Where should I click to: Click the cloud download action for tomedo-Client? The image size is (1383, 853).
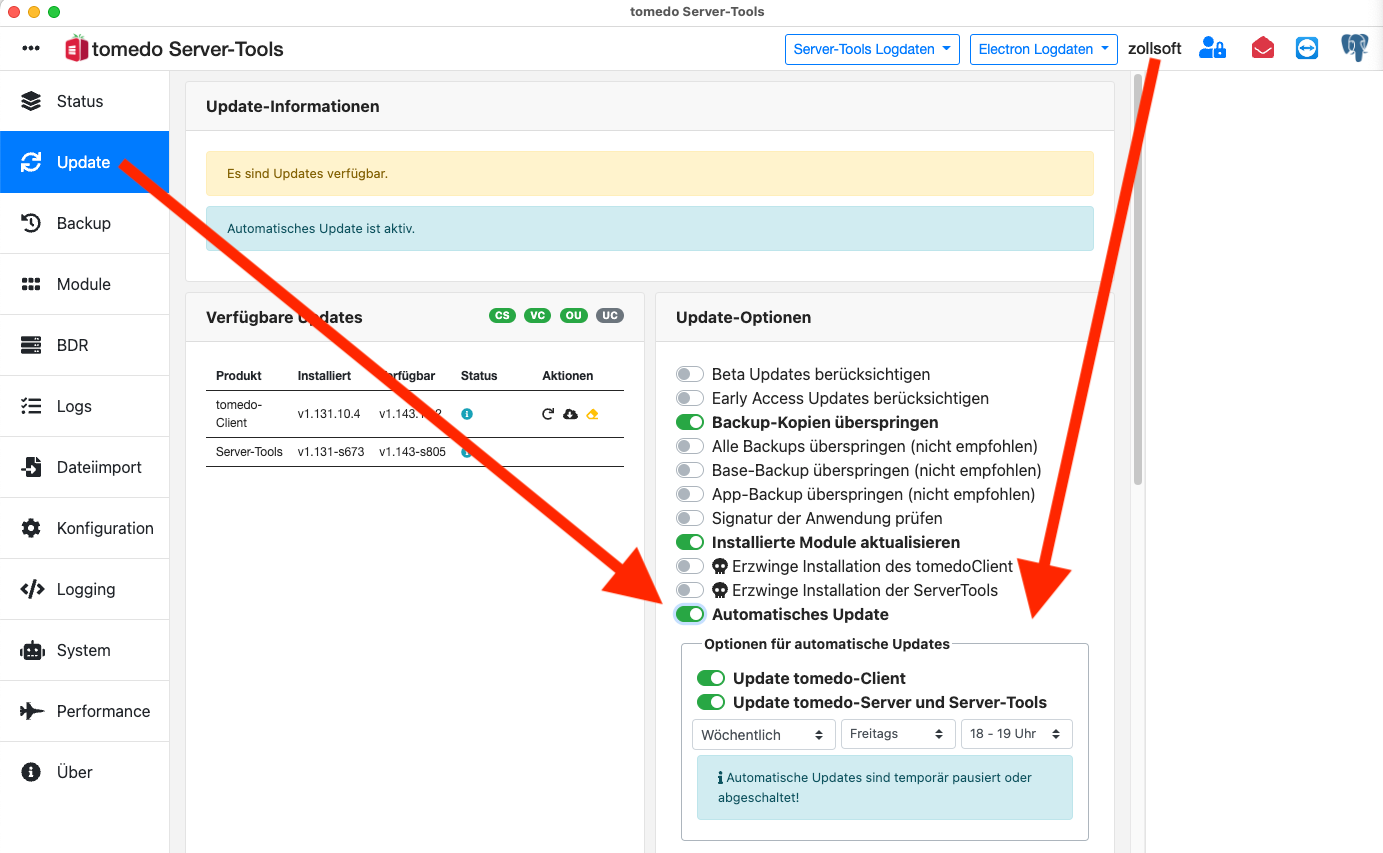tap(570, 414)
